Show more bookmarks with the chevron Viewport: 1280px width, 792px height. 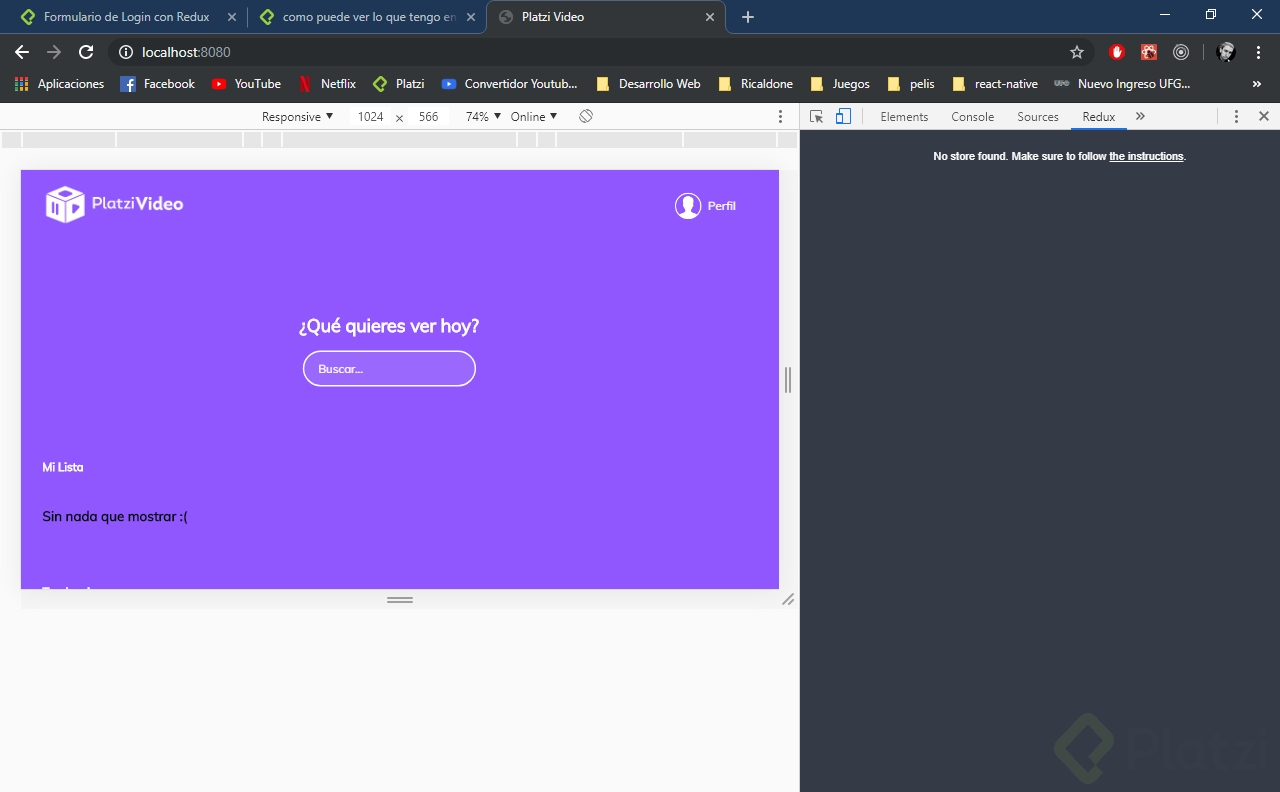click(1257, 84)
